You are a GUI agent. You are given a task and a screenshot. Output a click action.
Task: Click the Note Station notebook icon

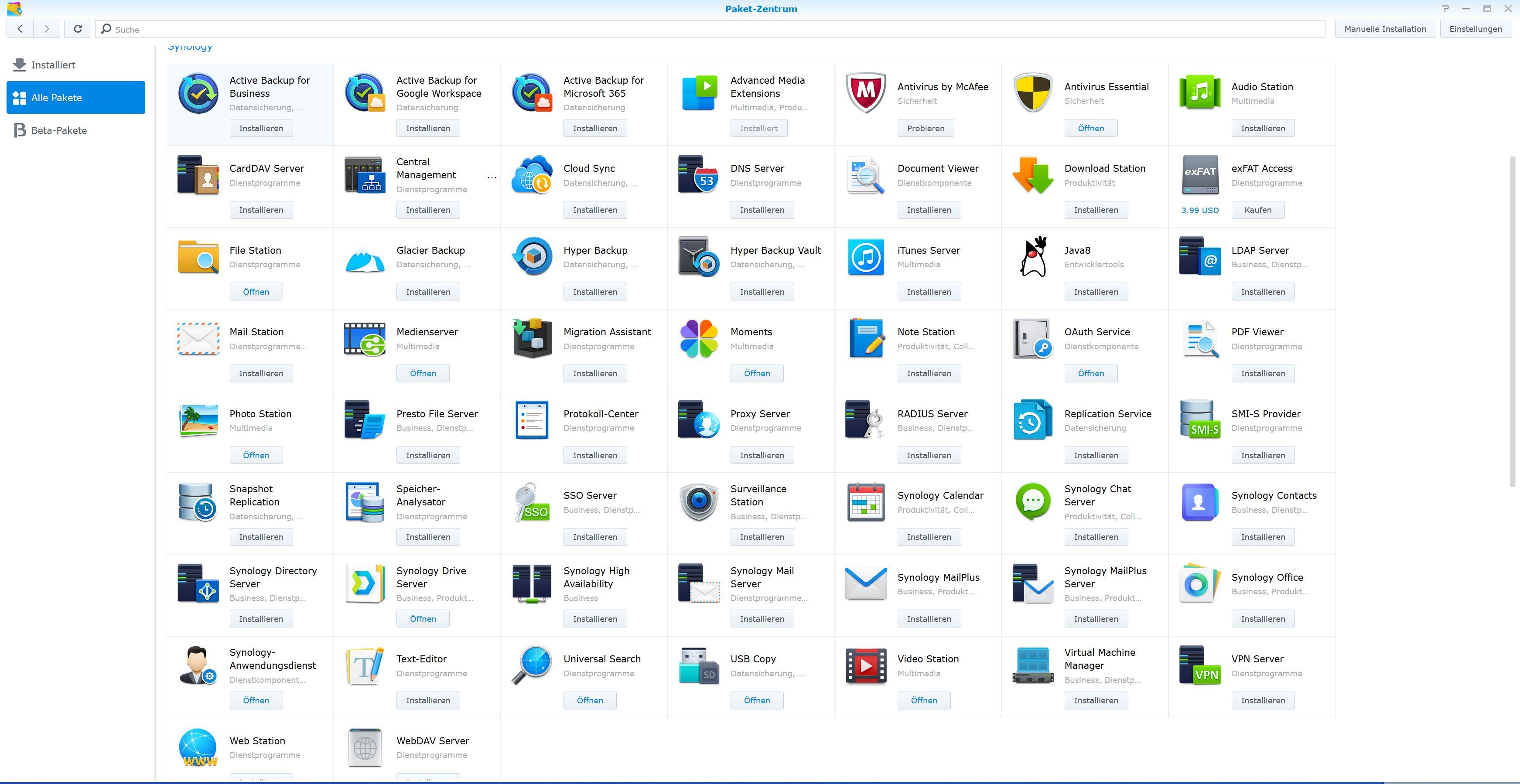point(866,339)
